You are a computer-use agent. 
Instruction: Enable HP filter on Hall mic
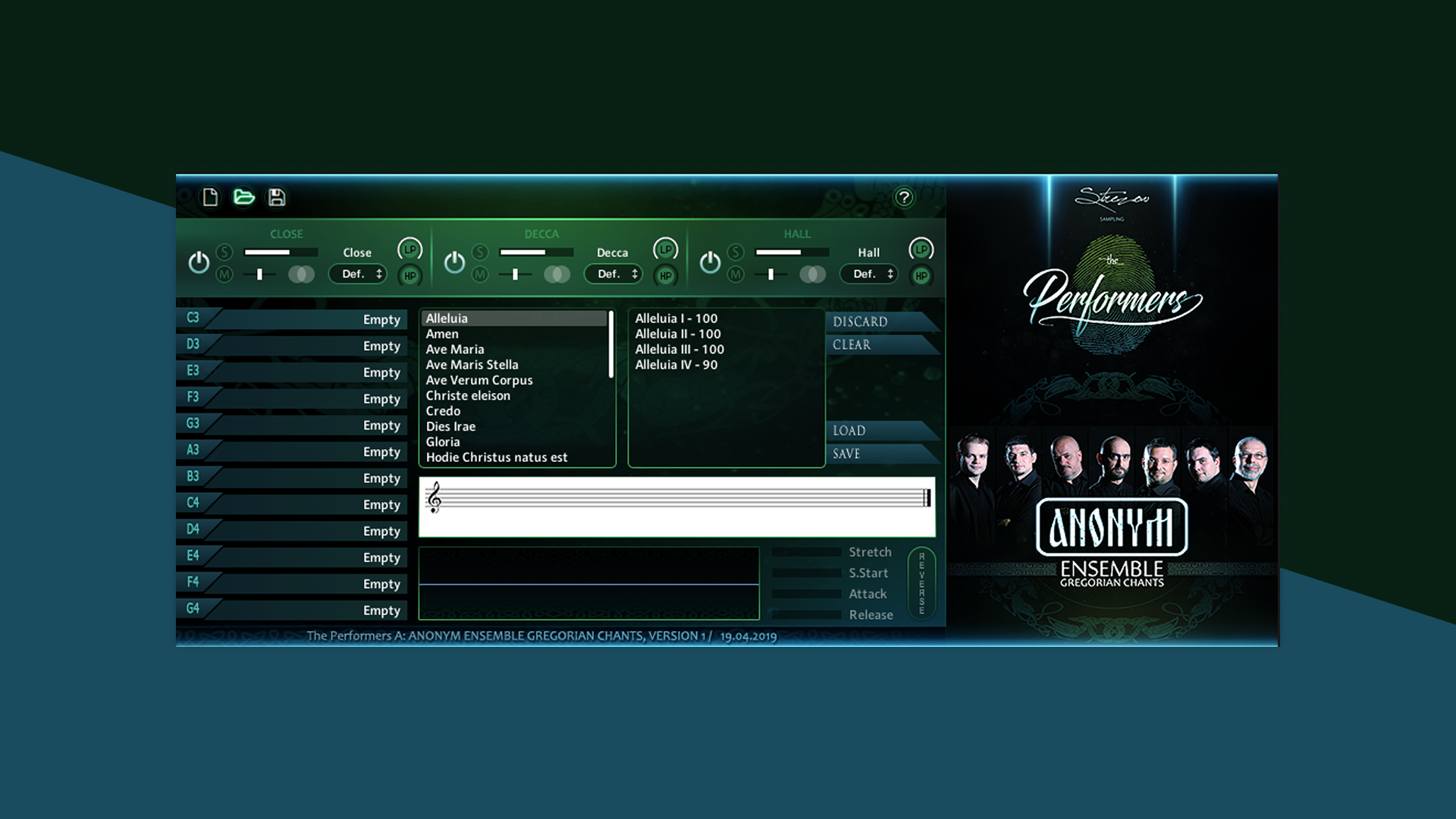pyautogui.click(x=921, y=276)
